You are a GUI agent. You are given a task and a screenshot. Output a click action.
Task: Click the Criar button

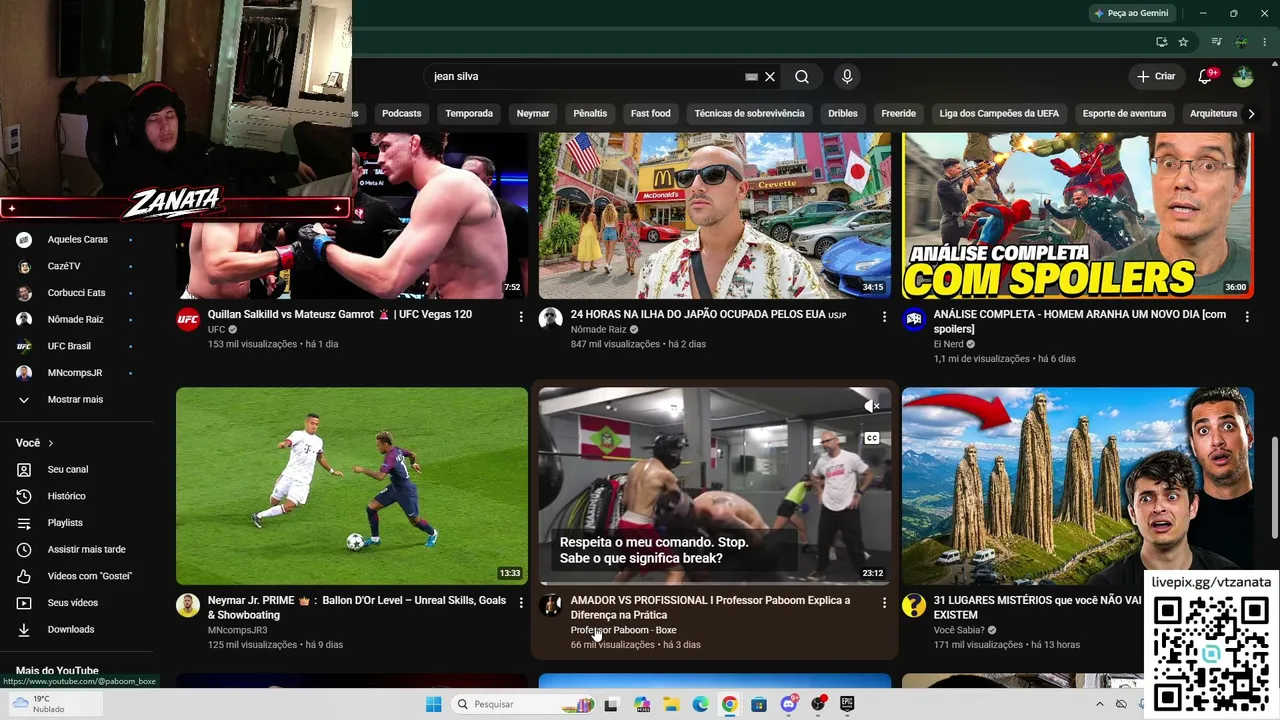click(1156, 77)
